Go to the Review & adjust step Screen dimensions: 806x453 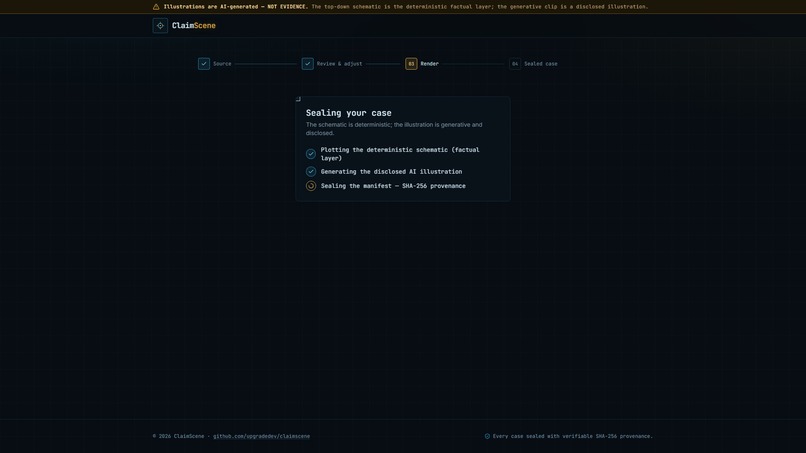tap(339, 64)
